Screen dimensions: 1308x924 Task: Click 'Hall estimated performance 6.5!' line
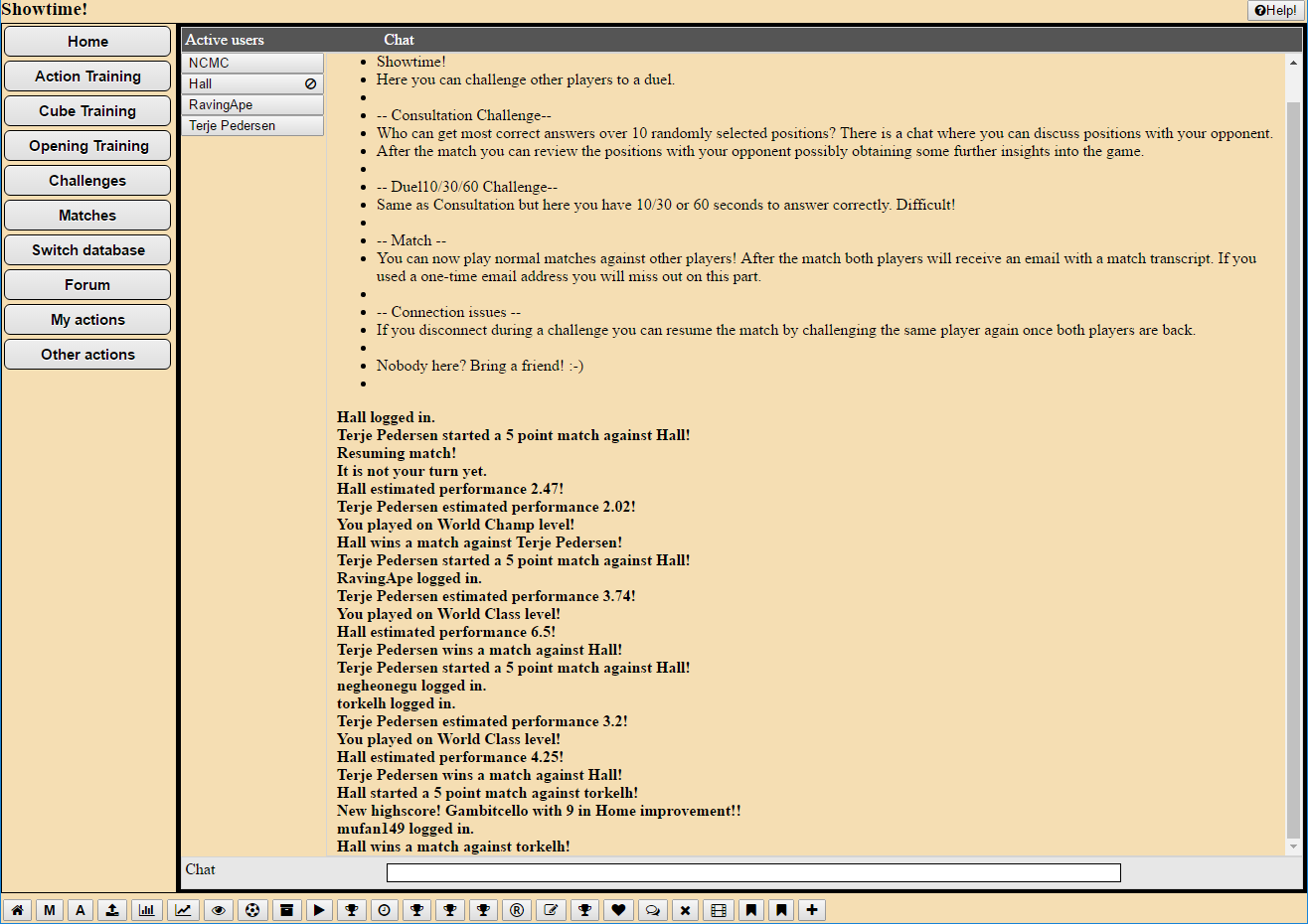click(x=446, y=632)
